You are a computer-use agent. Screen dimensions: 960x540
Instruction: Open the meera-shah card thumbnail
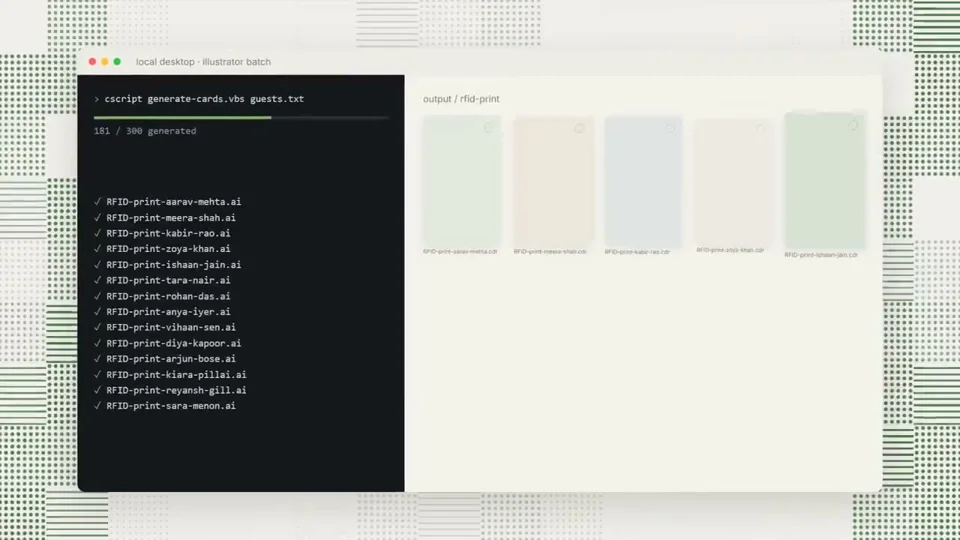coord(553,181)
